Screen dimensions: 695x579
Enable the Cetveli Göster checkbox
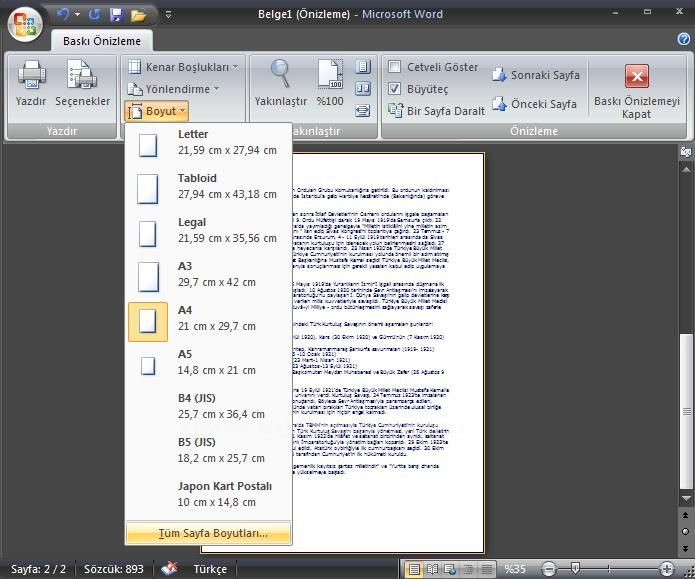[394, 67]
